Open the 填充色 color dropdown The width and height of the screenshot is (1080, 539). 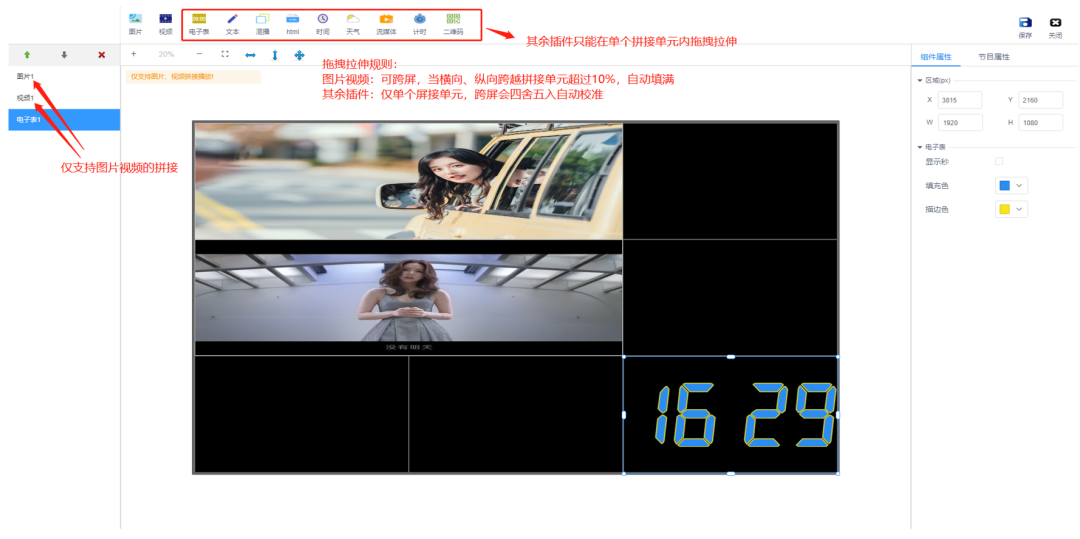tap(1011, 185)
